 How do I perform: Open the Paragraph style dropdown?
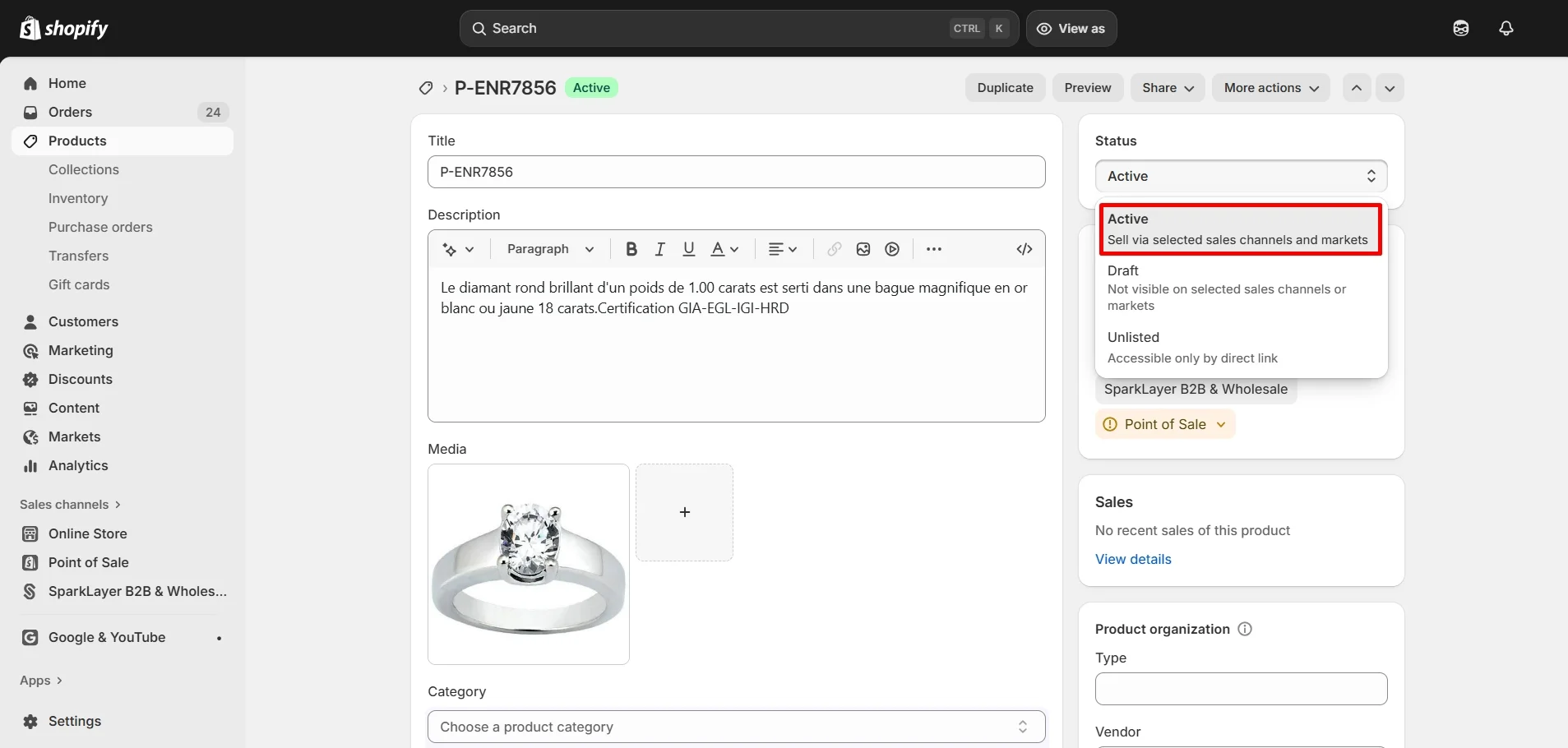pyautogui.click(x=548, y=249)
